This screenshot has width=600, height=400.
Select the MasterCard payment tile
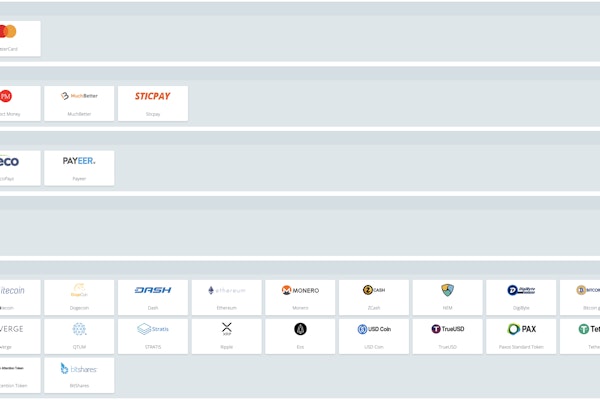point(18,38)
